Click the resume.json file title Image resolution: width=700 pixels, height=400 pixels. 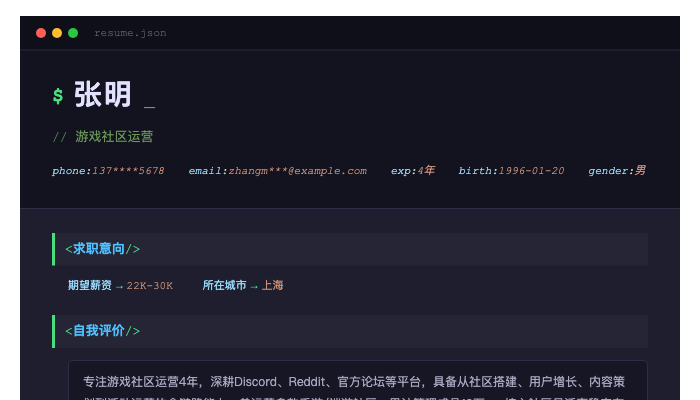(130, 33)
